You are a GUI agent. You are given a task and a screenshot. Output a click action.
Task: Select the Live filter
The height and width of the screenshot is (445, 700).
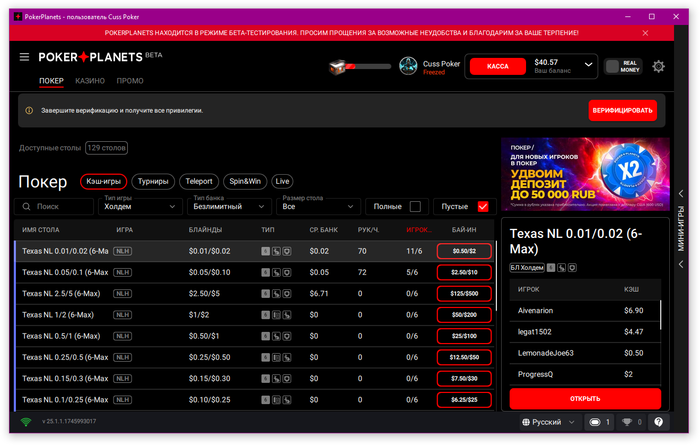[282, 181]
